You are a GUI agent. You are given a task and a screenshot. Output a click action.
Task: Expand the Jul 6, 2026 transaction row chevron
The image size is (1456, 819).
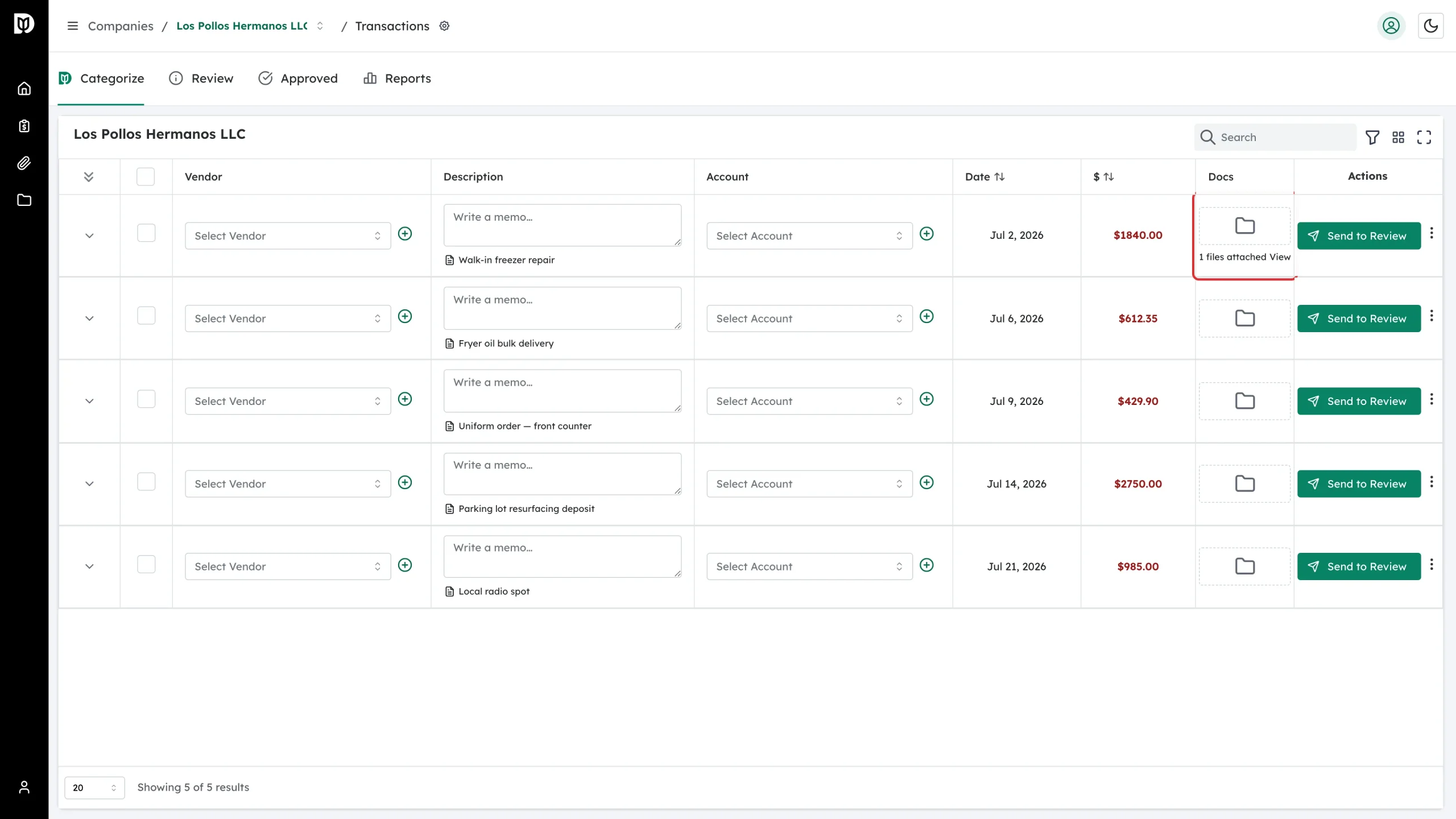pos(89,318)
